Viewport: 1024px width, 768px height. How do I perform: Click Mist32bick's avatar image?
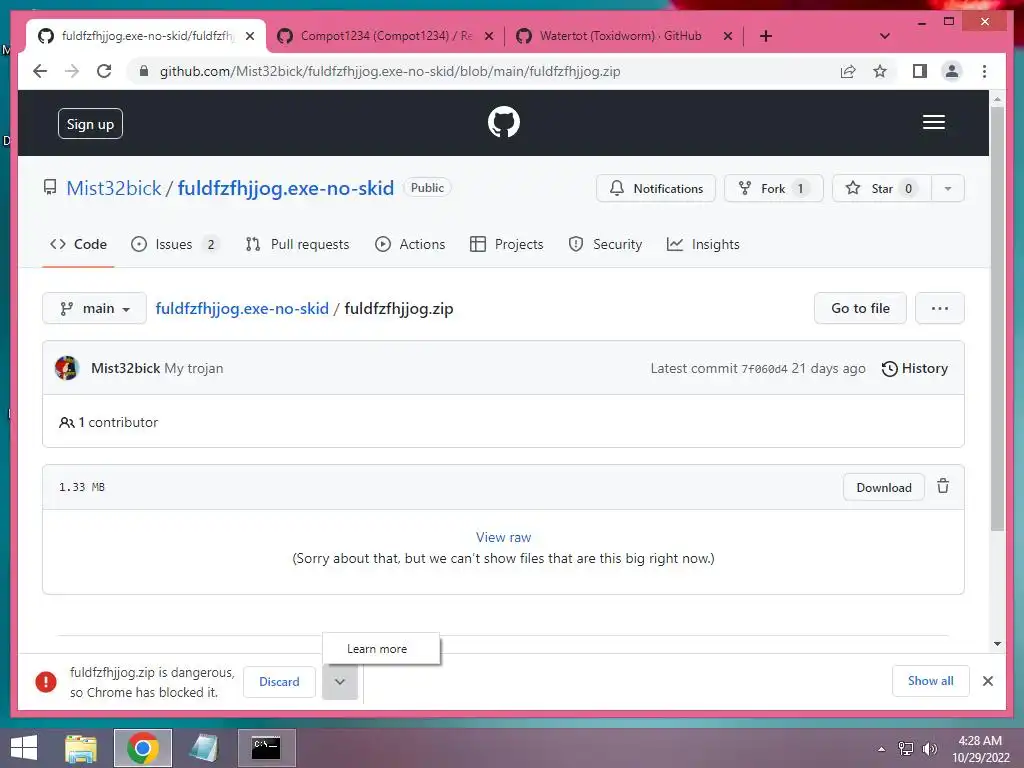click(x=67, y=368)
